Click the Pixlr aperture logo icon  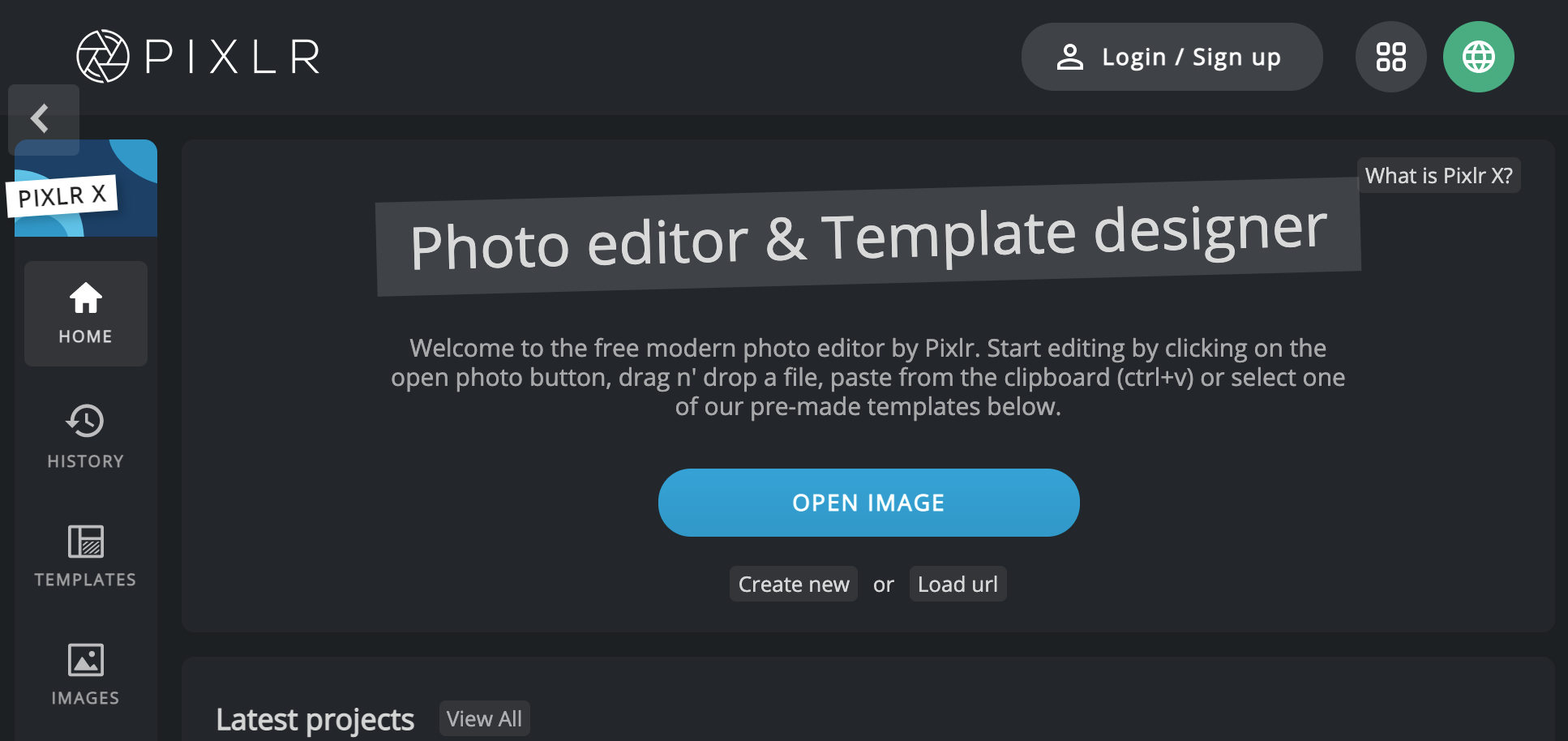click(102, 57)
